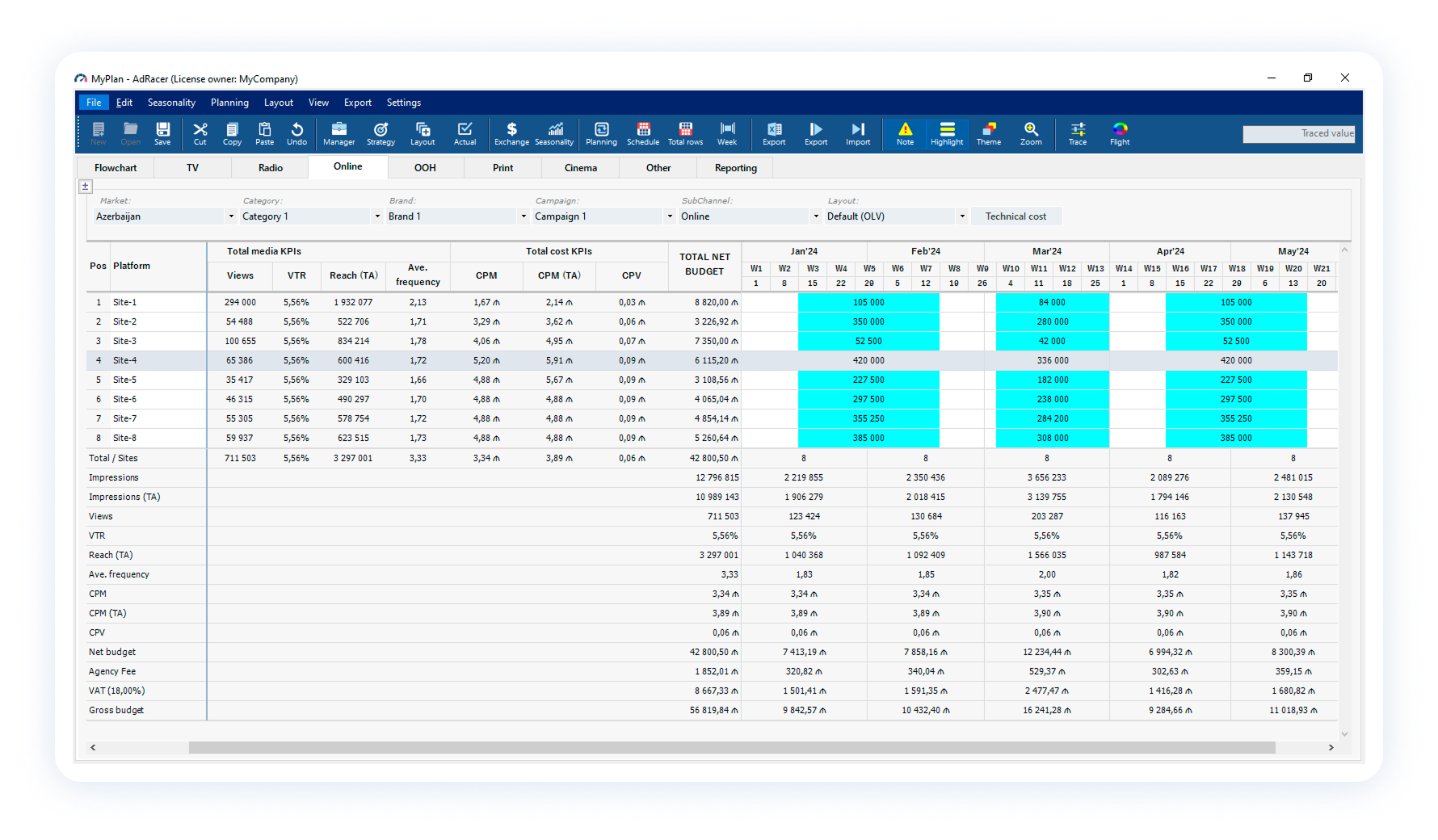This screenshot has width=1438, height=840.
Task: Click the Open folder icon
Action: pos(130,133)
